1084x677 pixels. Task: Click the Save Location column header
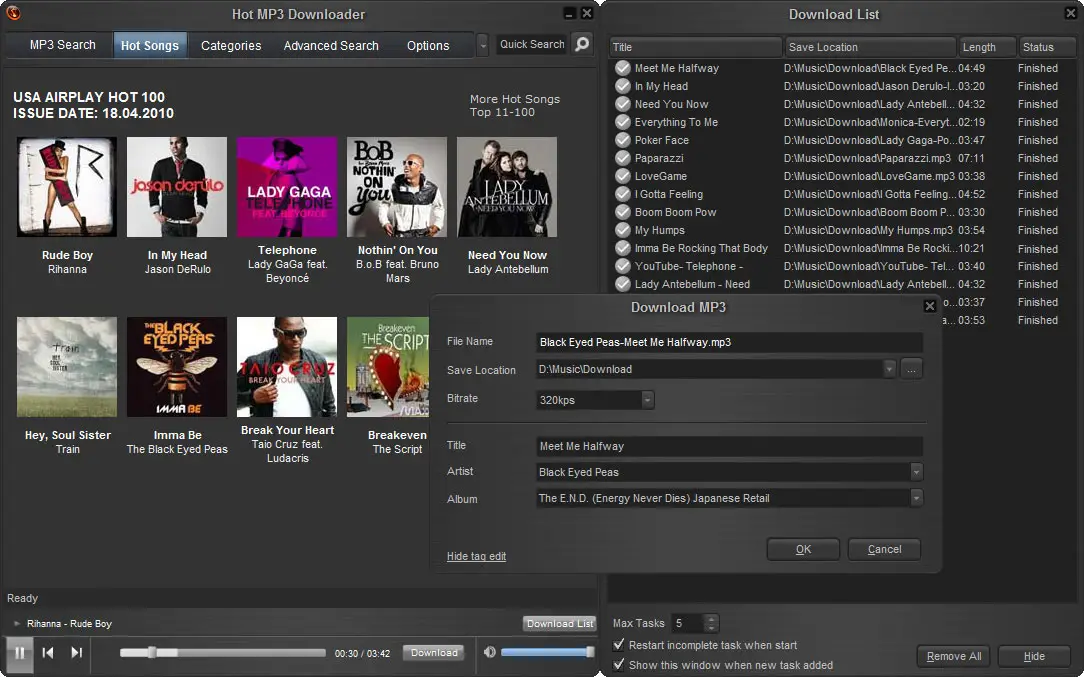point(870,47)
